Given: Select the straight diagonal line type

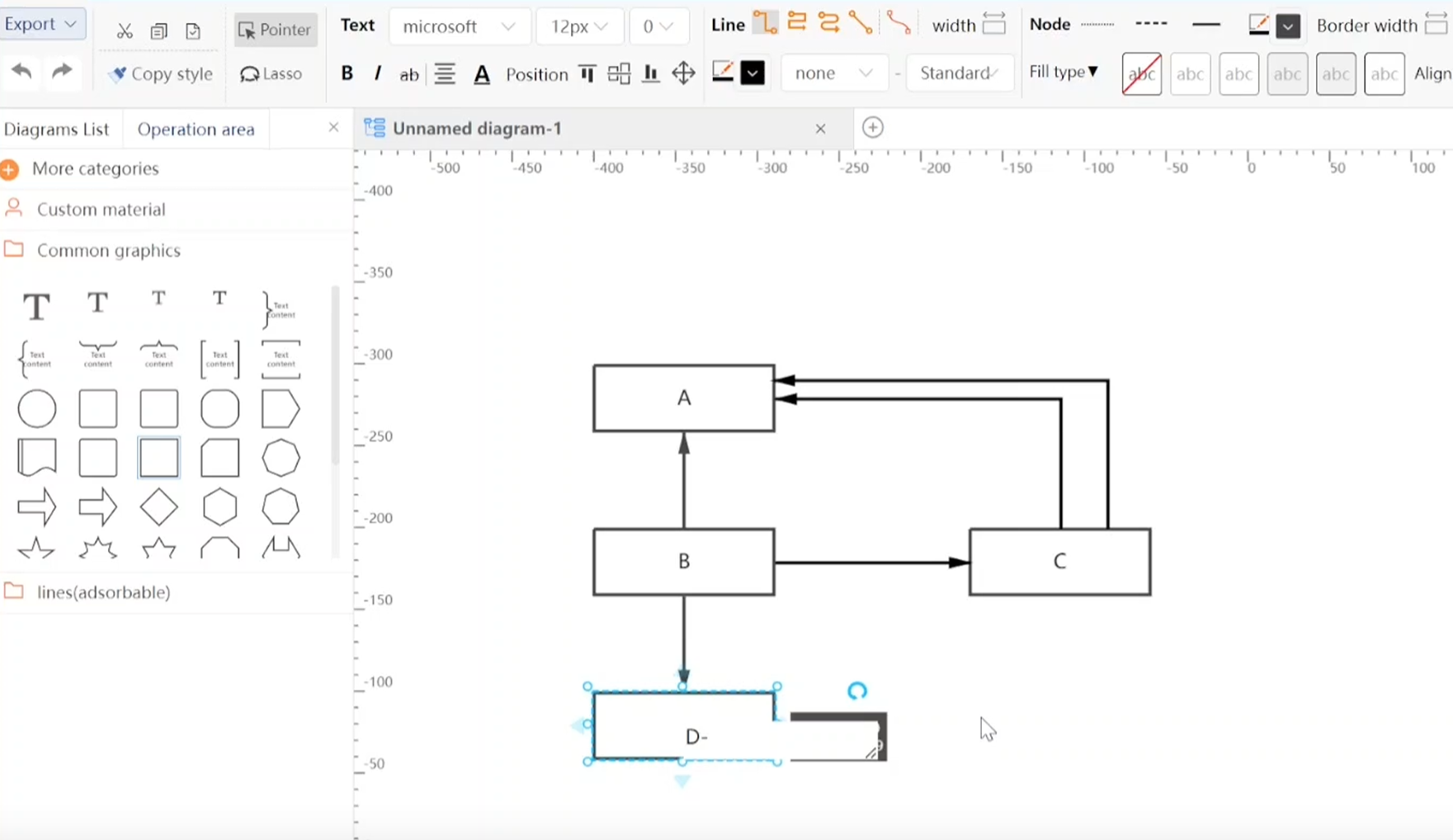Looking at the screenshot, I should click(861, 23).
